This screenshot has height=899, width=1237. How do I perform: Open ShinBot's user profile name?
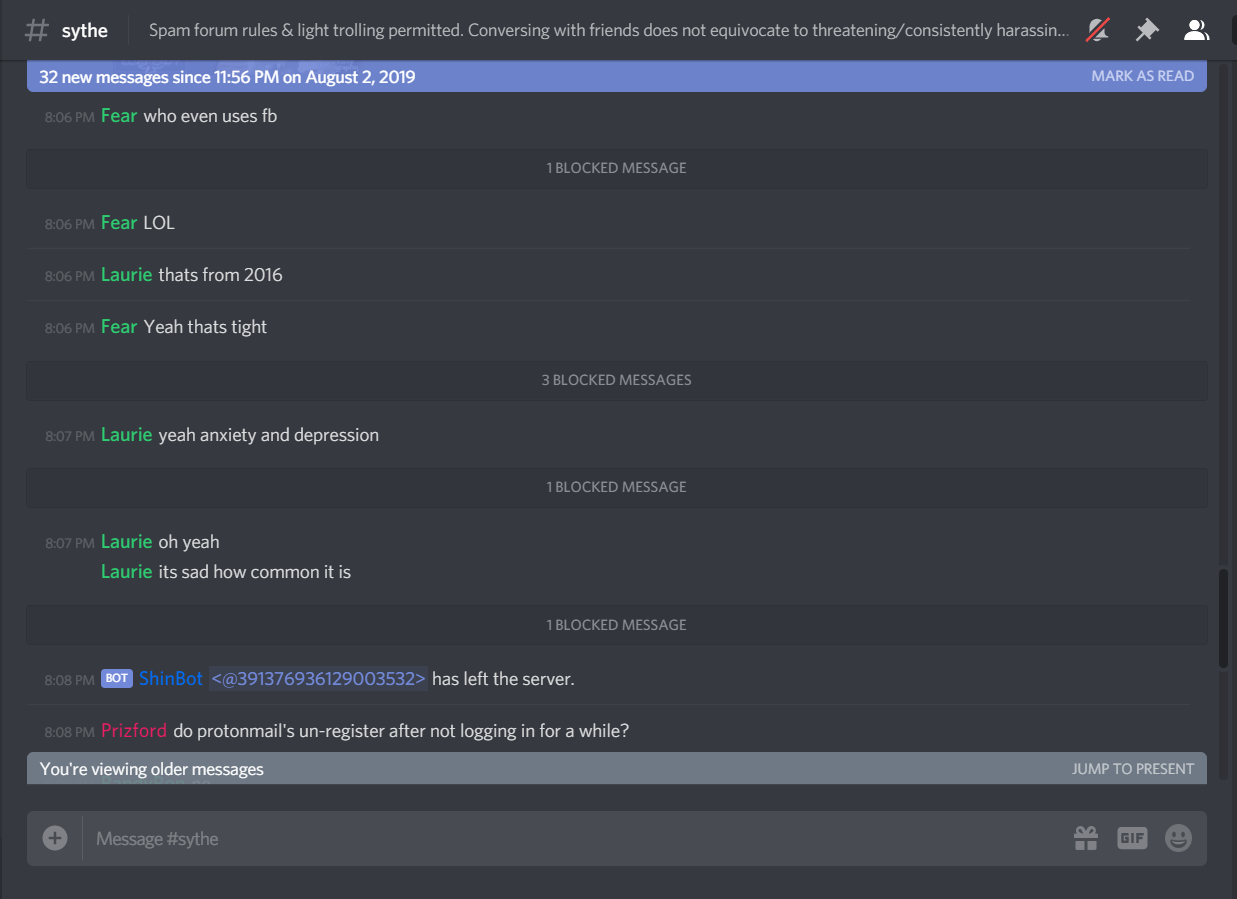click(x=171, y=679)
